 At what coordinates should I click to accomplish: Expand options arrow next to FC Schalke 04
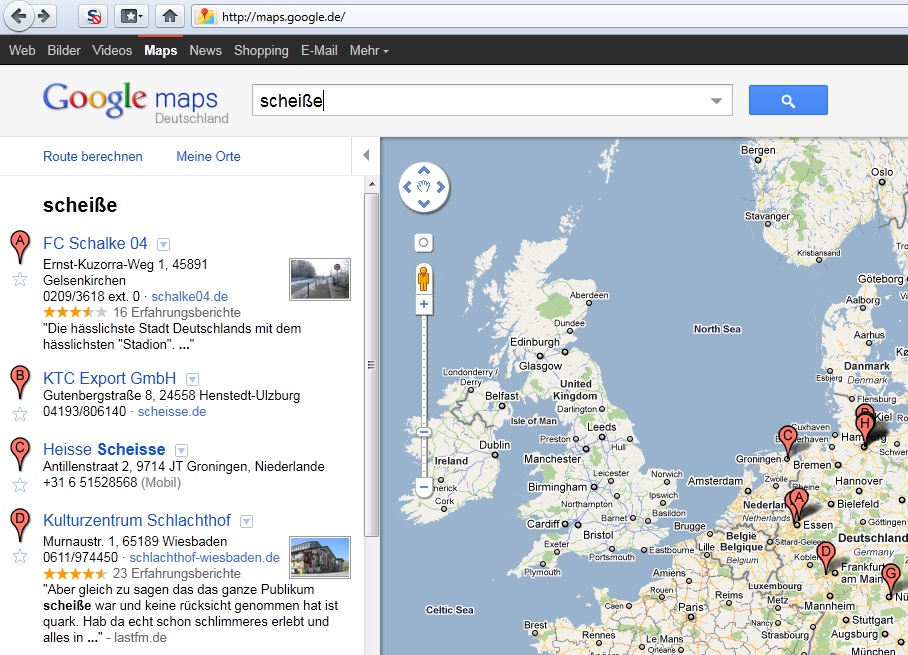(x=164, y=244)
